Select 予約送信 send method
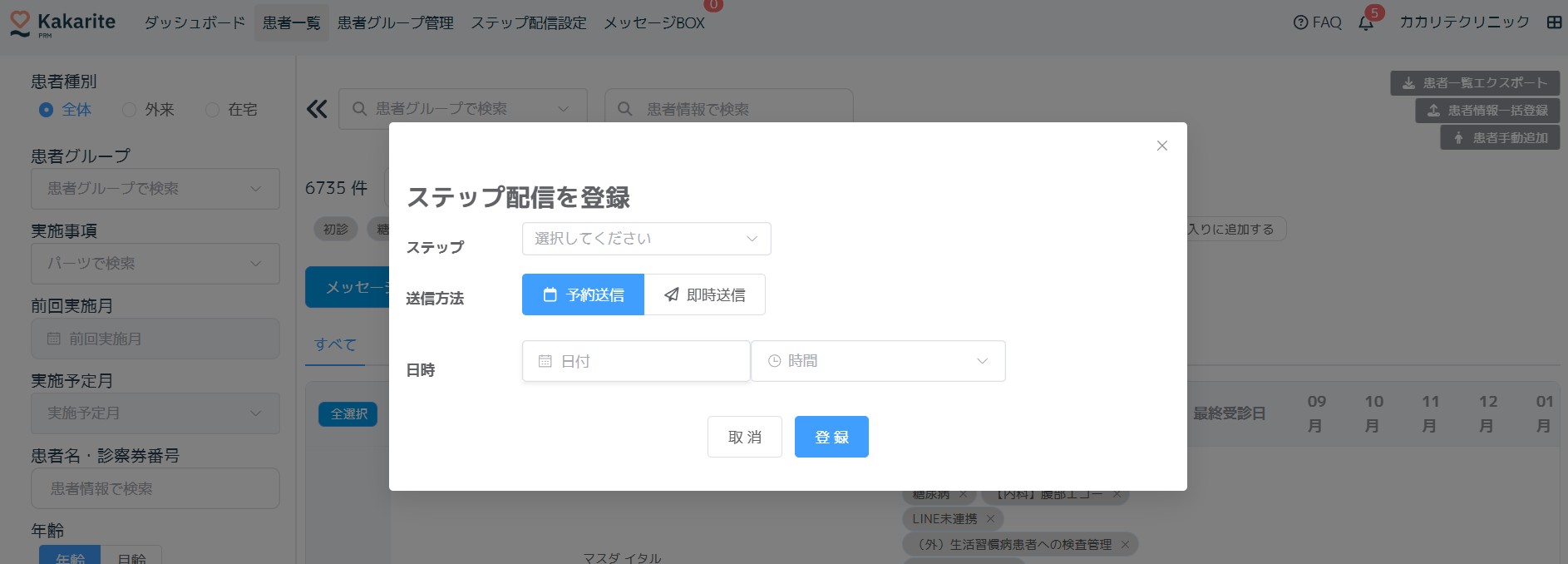Screen dimensions: 1568x564 pos(583,294)
